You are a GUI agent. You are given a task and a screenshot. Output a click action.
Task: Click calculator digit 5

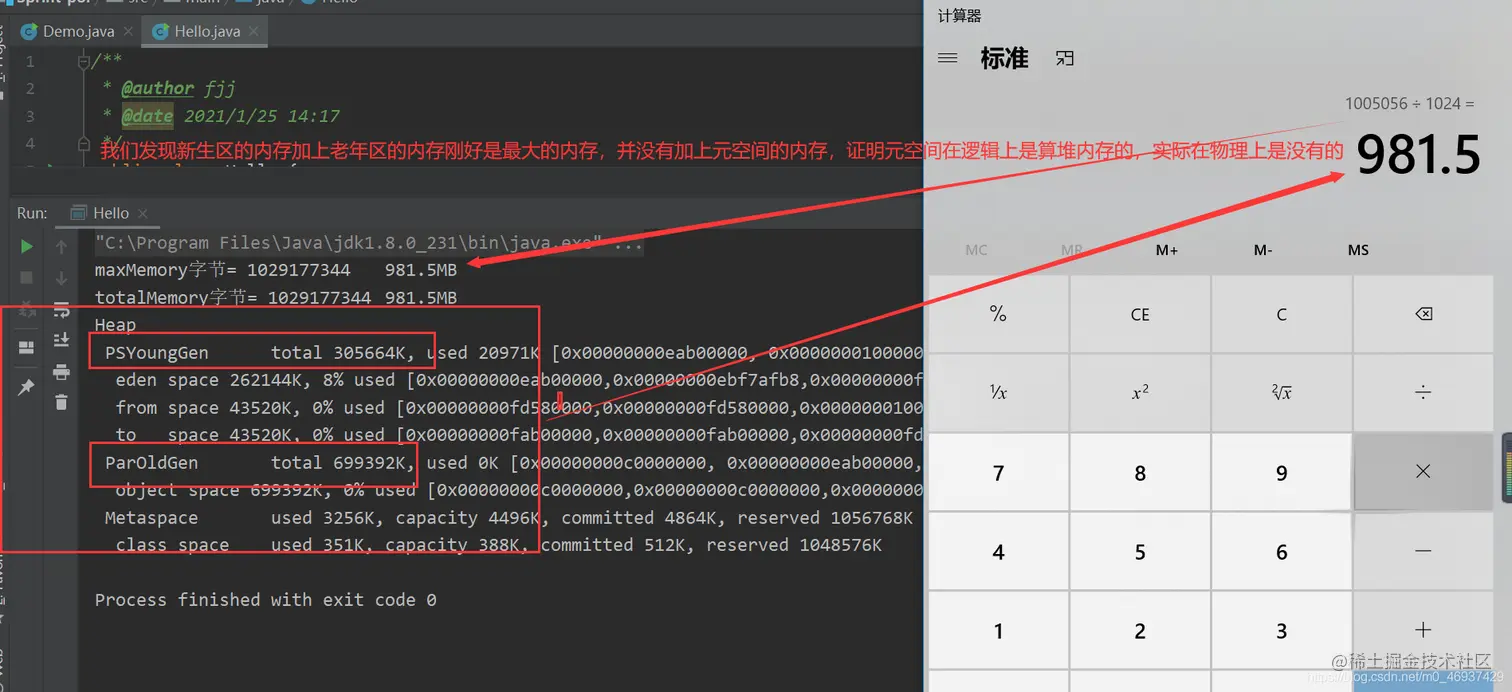click(1140, 551)
